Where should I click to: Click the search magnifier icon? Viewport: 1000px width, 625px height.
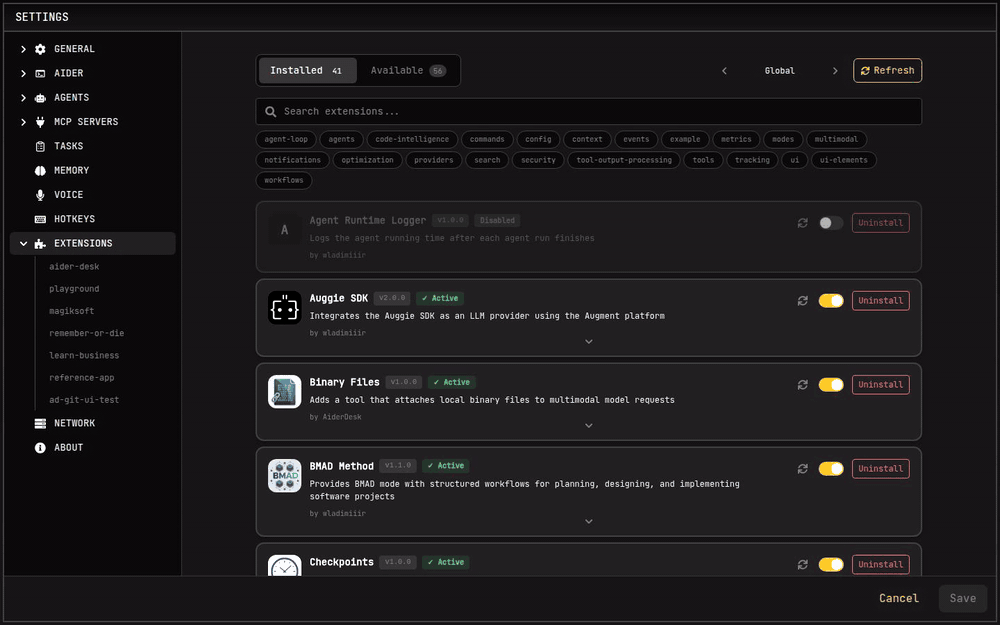pyautogui.click(x=270, y=112)
